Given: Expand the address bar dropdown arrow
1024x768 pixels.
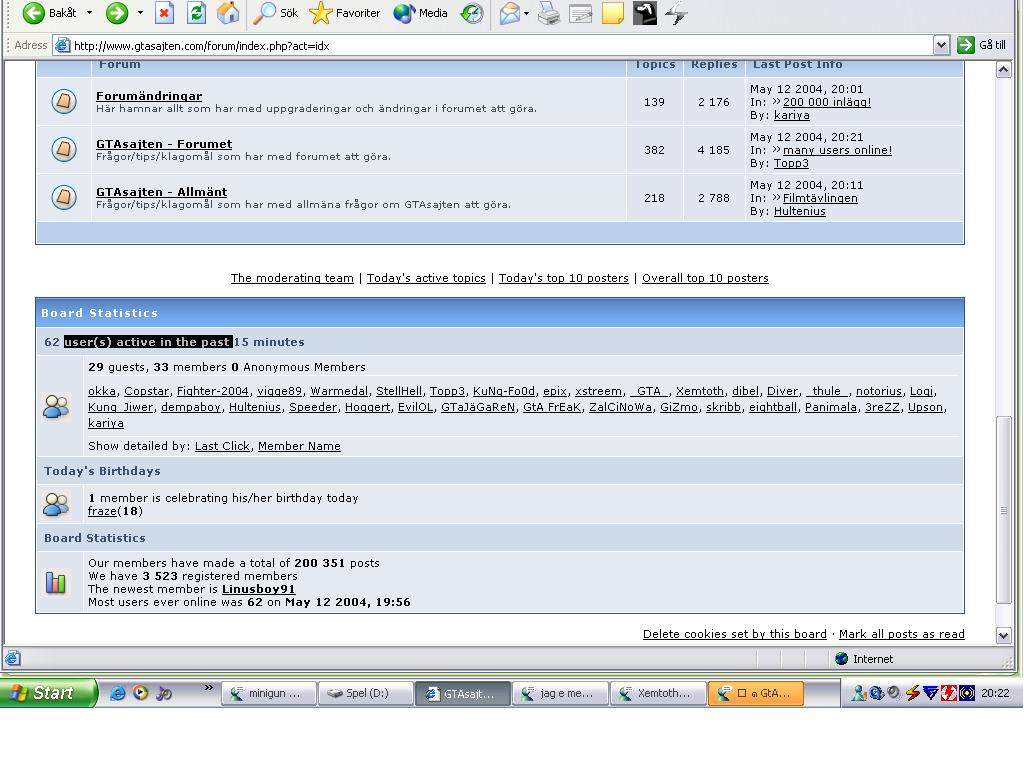Looking at the screenshot, I should tap(941, 45).
